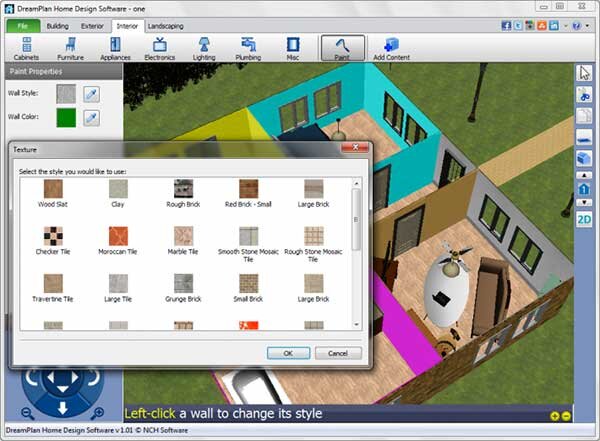Open the Cabinets category
Screen dimensions: 600x441
(26, 48)
